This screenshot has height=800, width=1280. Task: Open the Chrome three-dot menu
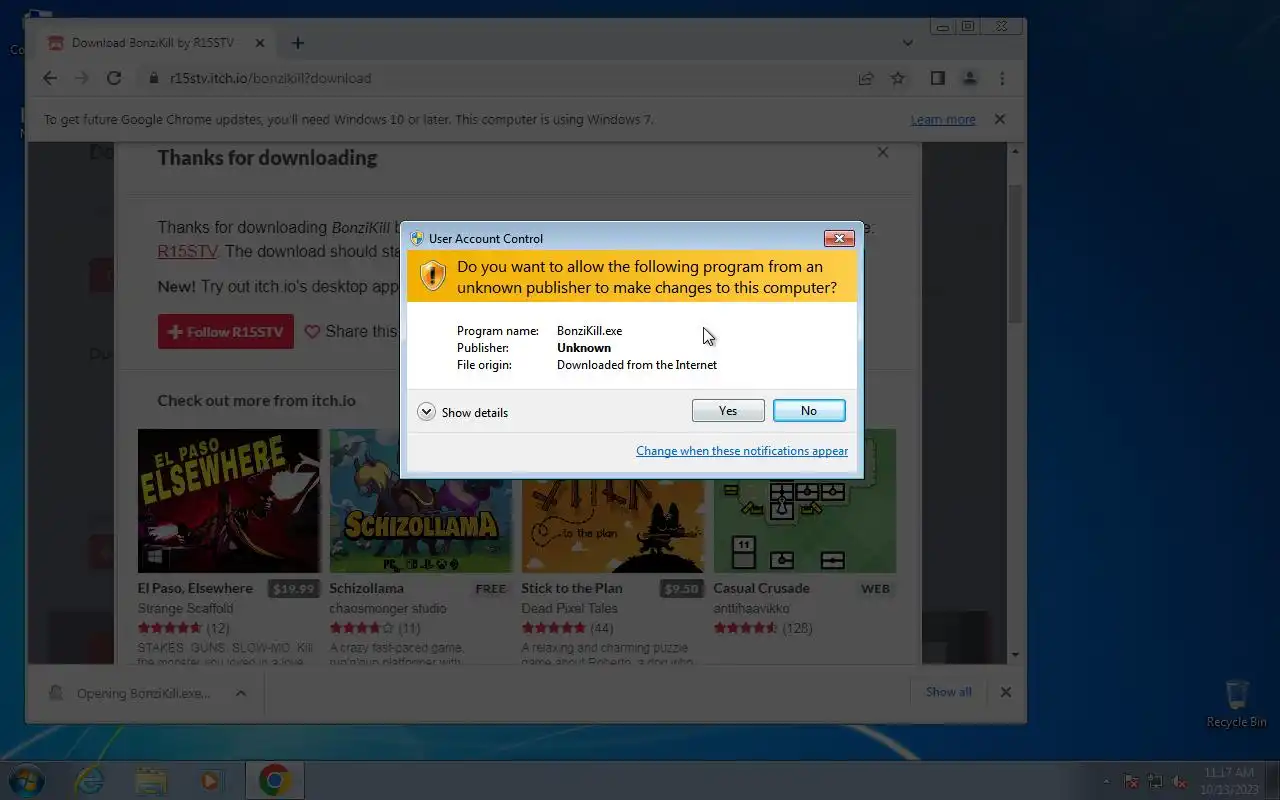(1002, 78)
